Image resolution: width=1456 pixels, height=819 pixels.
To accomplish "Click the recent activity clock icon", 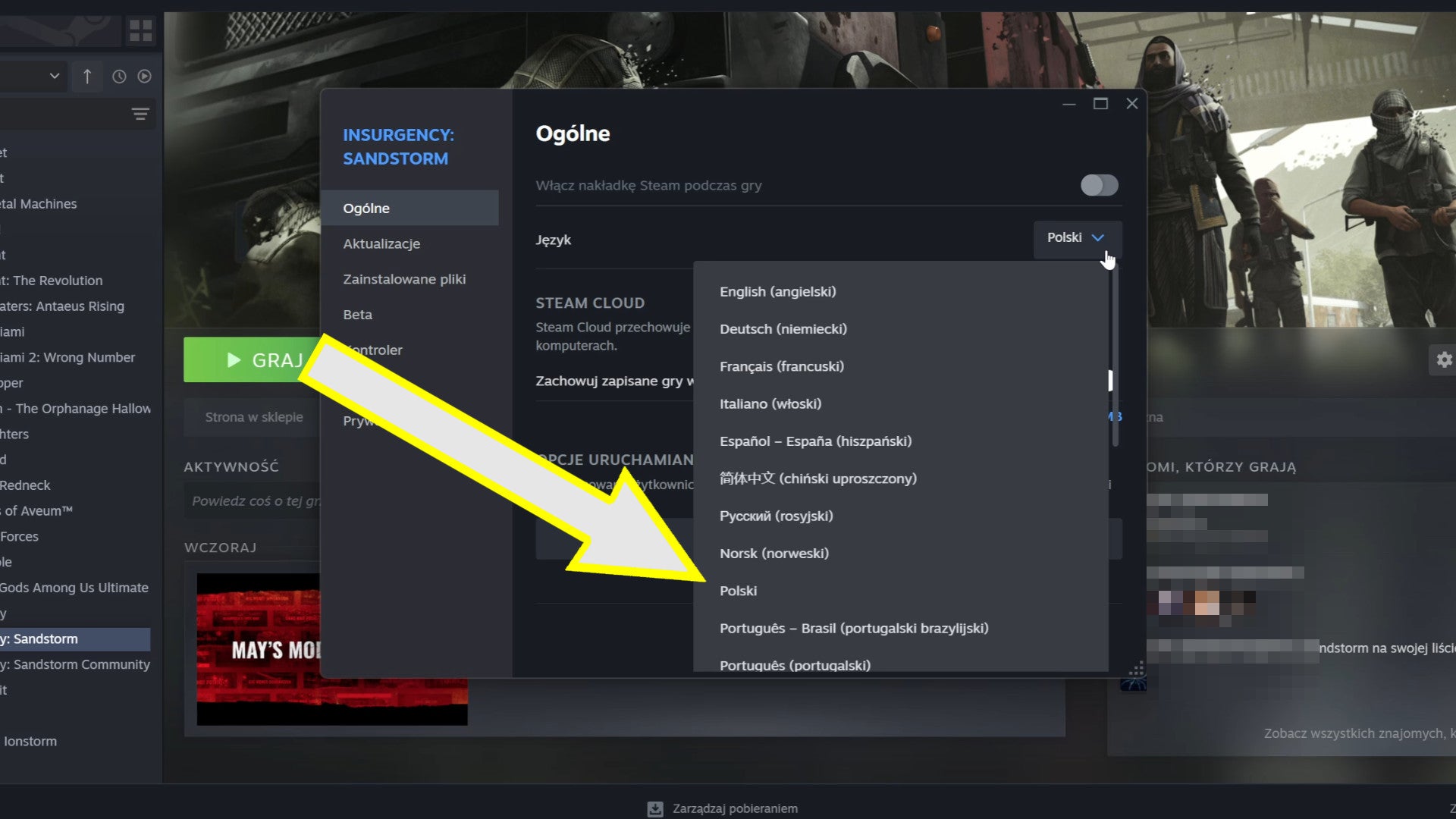I will pos(119,77).
